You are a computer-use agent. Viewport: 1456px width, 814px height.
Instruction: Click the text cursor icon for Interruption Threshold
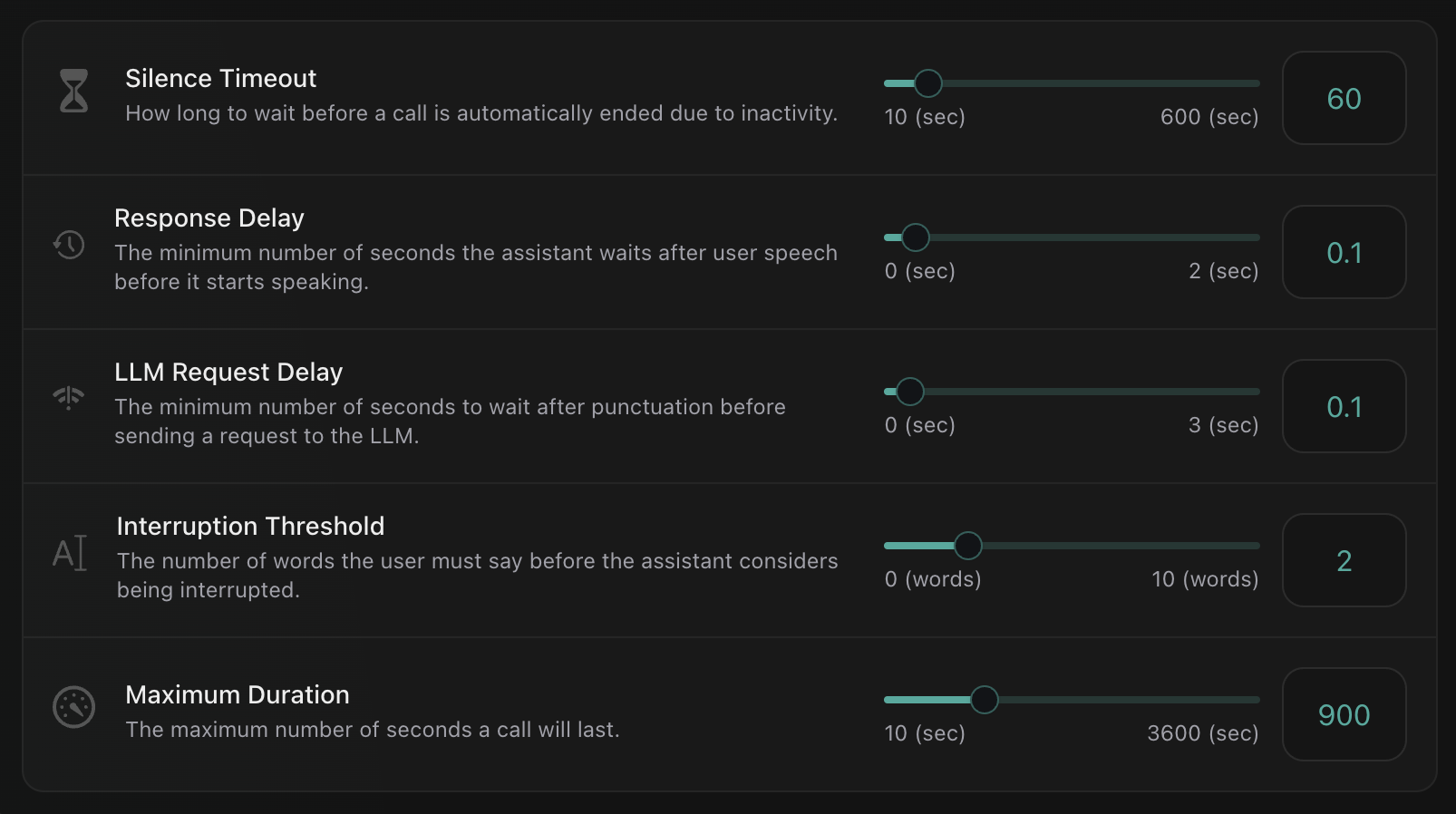(70, 552)
